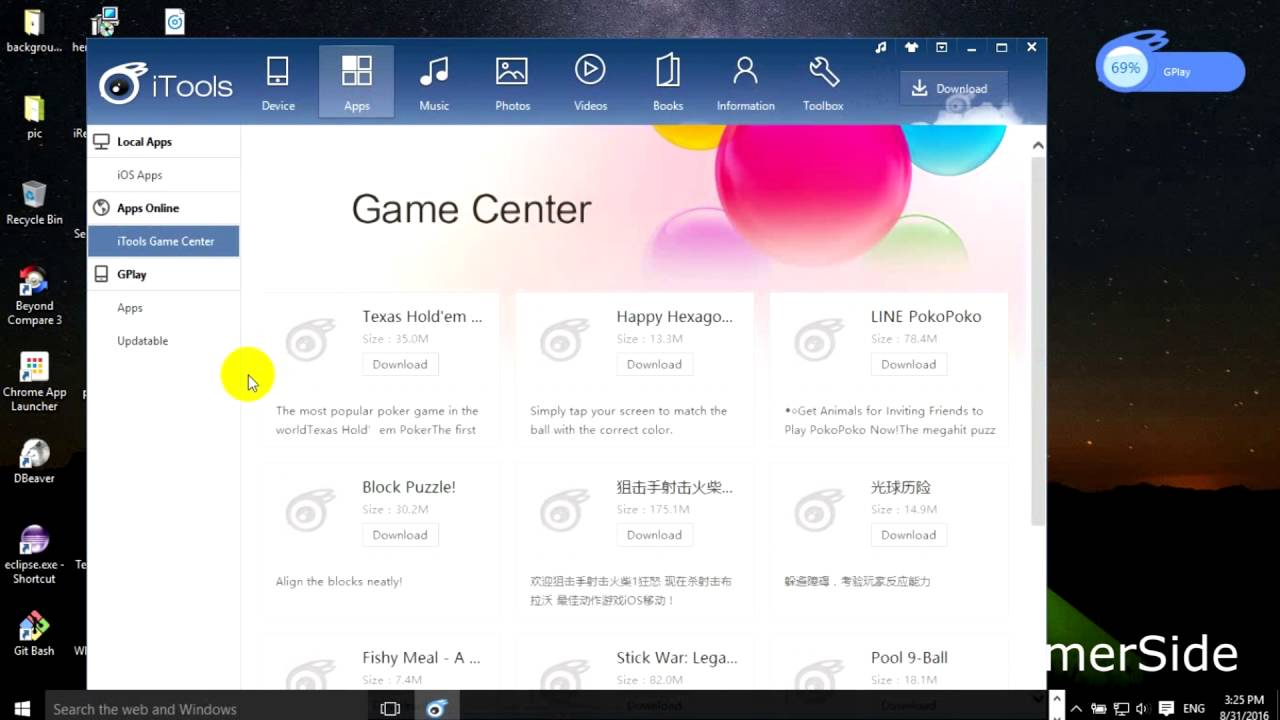Select GPlay section in sidebar
1280x720 pixels.
(164, 274)
